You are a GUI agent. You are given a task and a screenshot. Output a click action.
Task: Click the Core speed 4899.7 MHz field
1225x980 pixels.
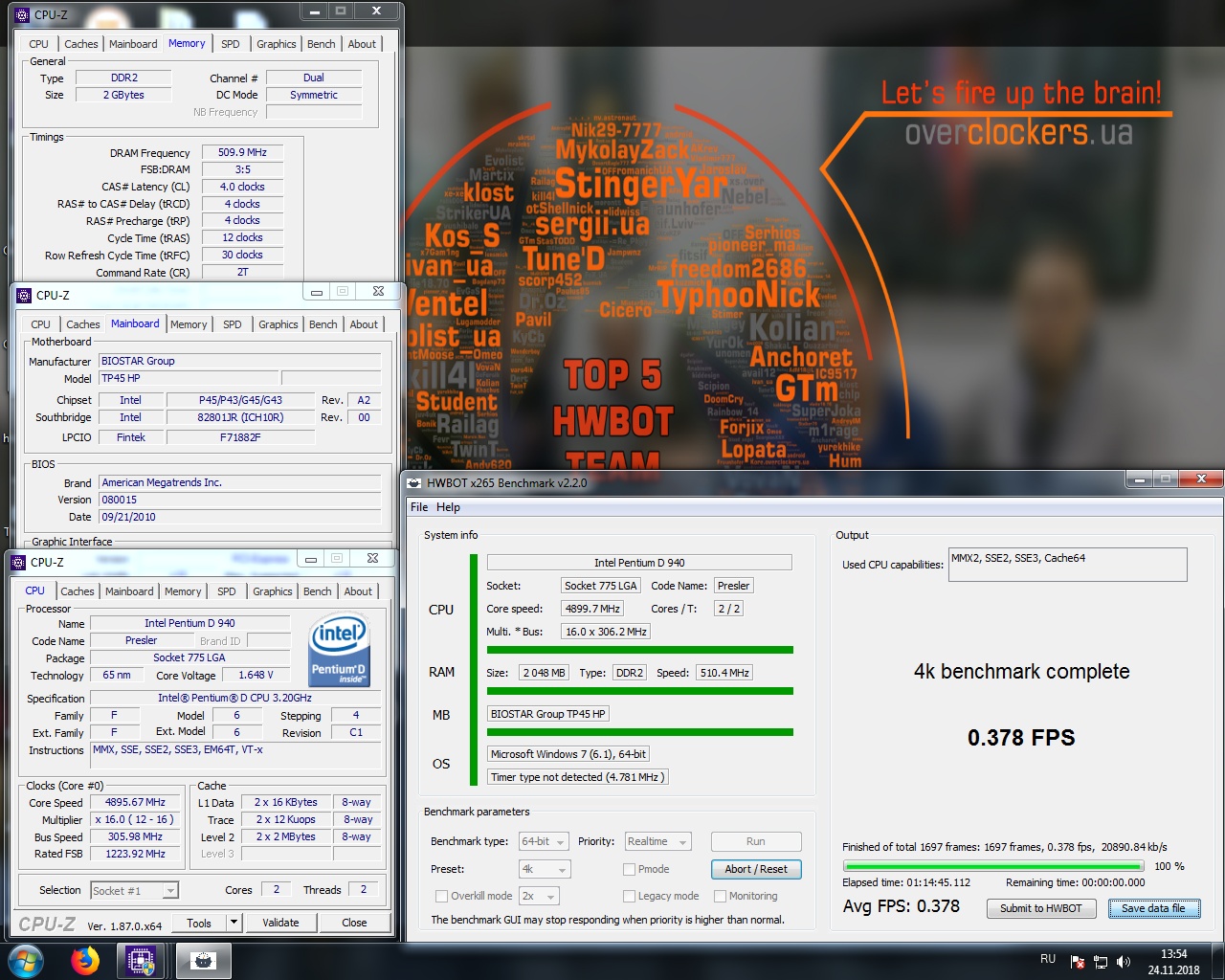tap(592, 609)
